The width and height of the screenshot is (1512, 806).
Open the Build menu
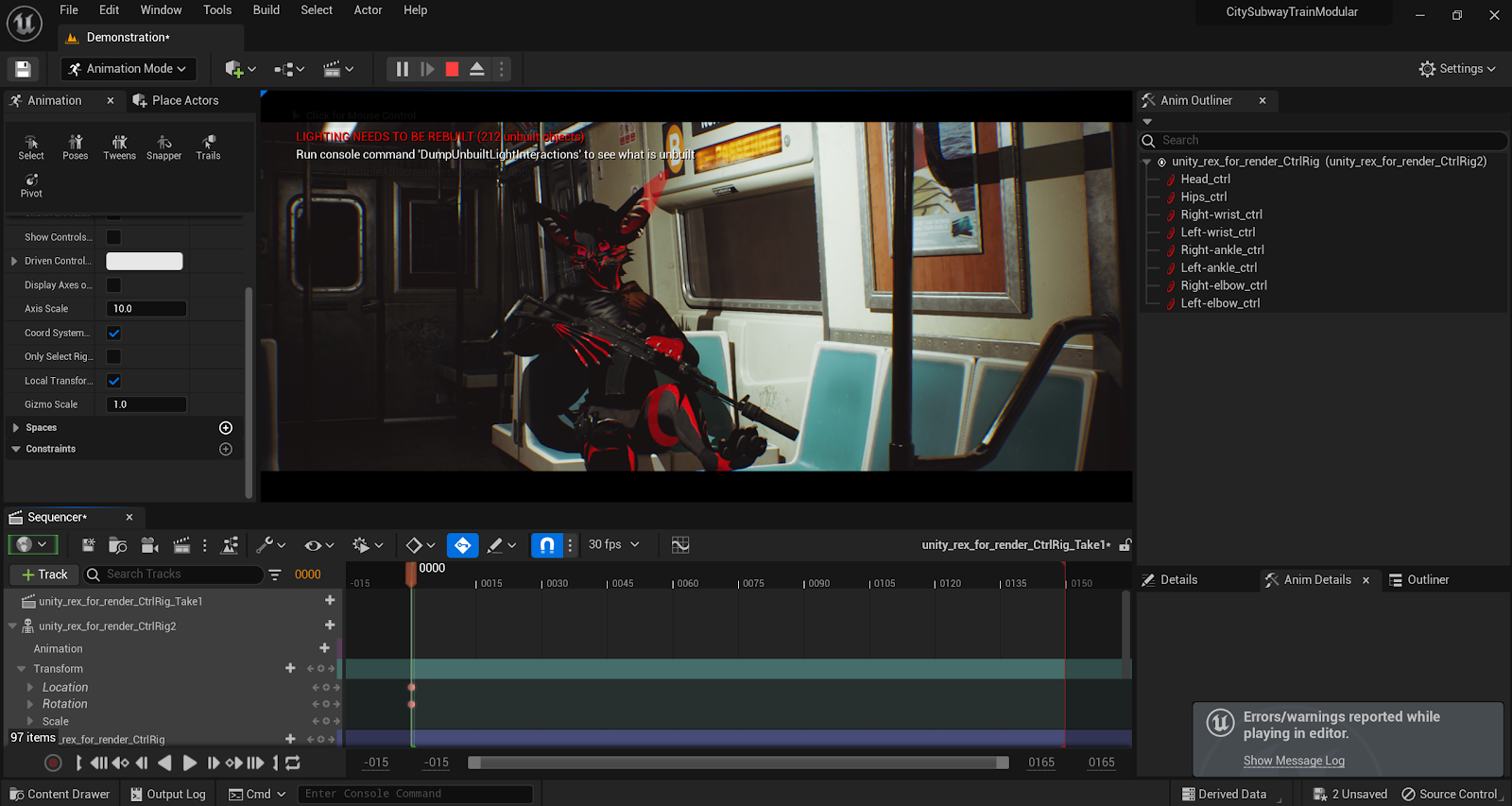[x=266, y=10]
